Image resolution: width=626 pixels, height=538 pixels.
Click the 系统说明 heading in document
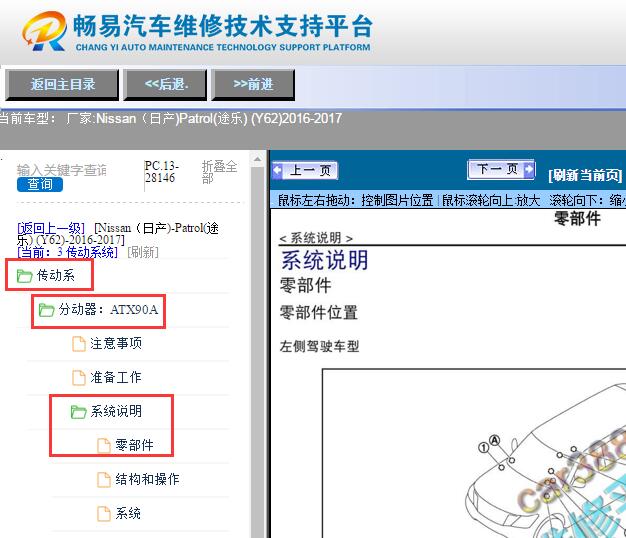pos(325,260)
